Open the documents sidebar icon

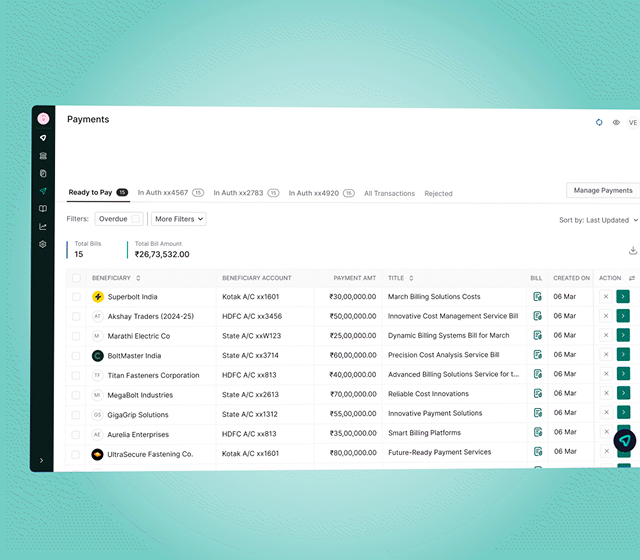(x=43, y=173)
